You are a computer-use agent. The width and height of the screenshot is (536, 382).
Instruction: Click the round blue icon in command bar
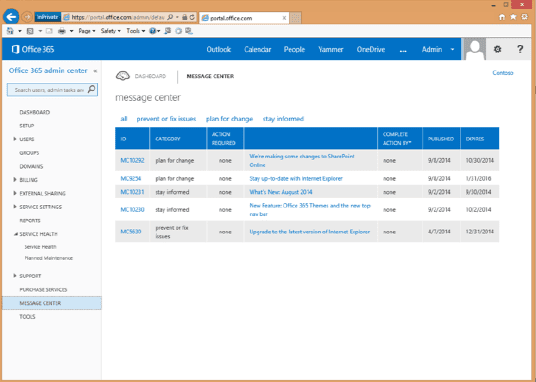coord(178,31)
